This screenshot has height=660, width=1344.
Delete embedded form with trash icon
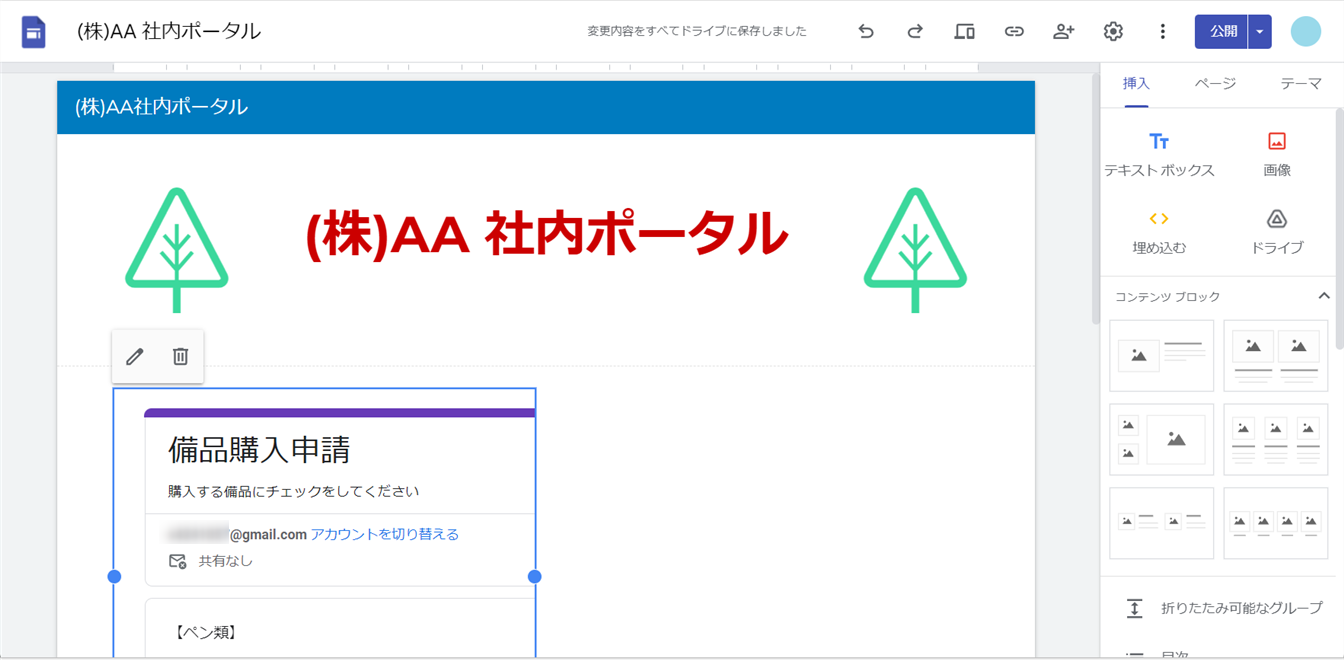(180, 357)
